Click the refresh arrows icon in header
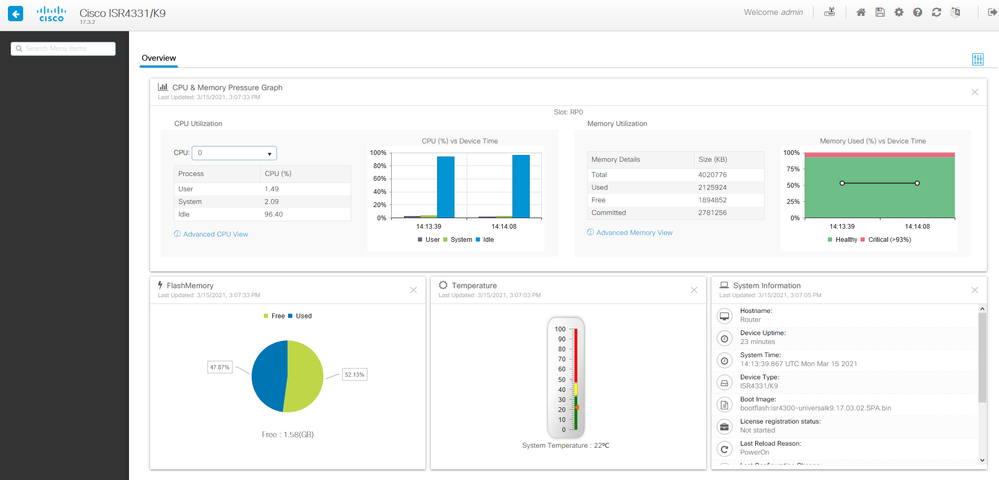This screenshot has width=999, height=480. [x=936, y=12]
